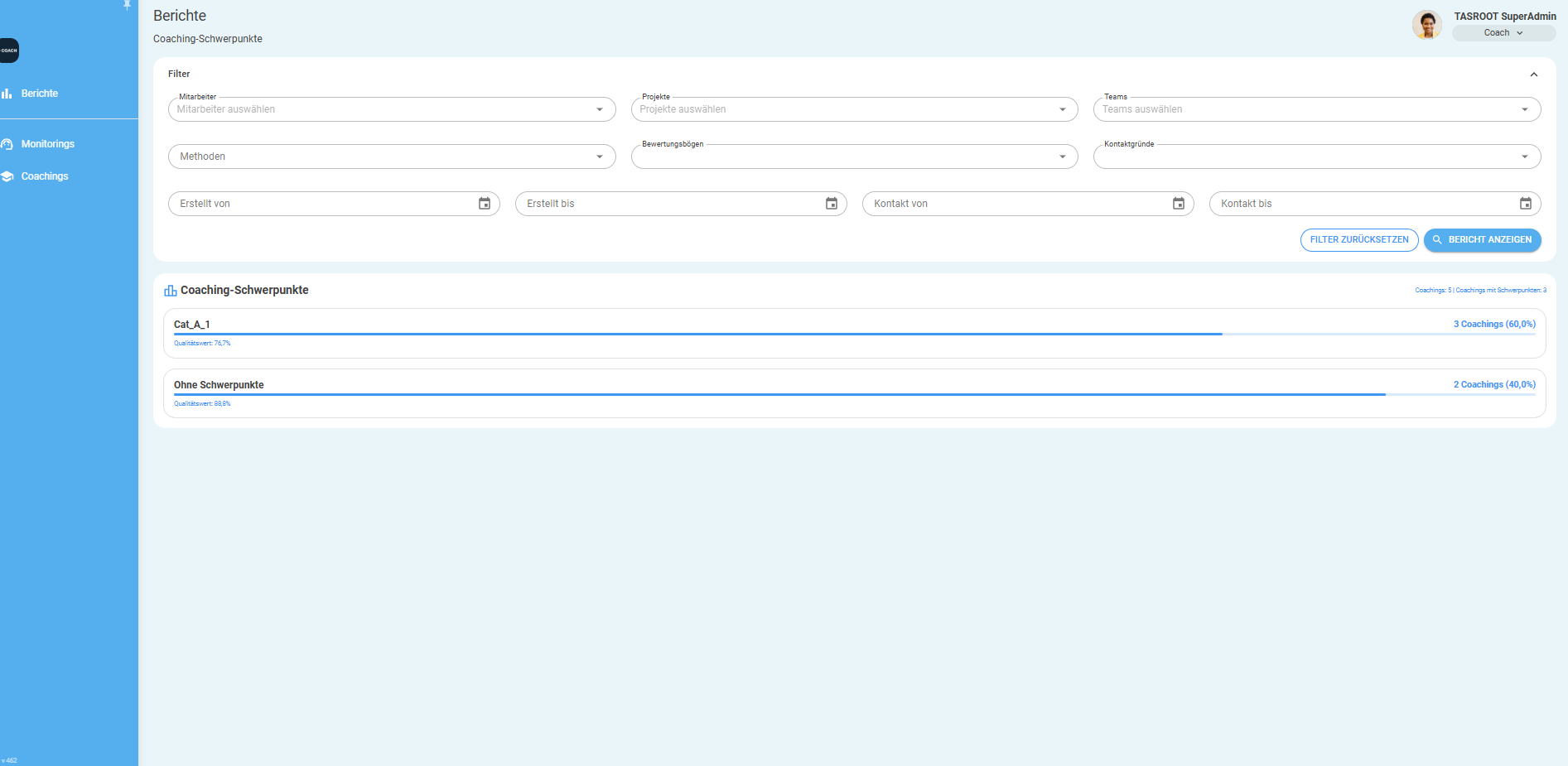Click the Coaching-Schwerpunkte chart icon
This screenshot has height=766, width=1568.
171,291
